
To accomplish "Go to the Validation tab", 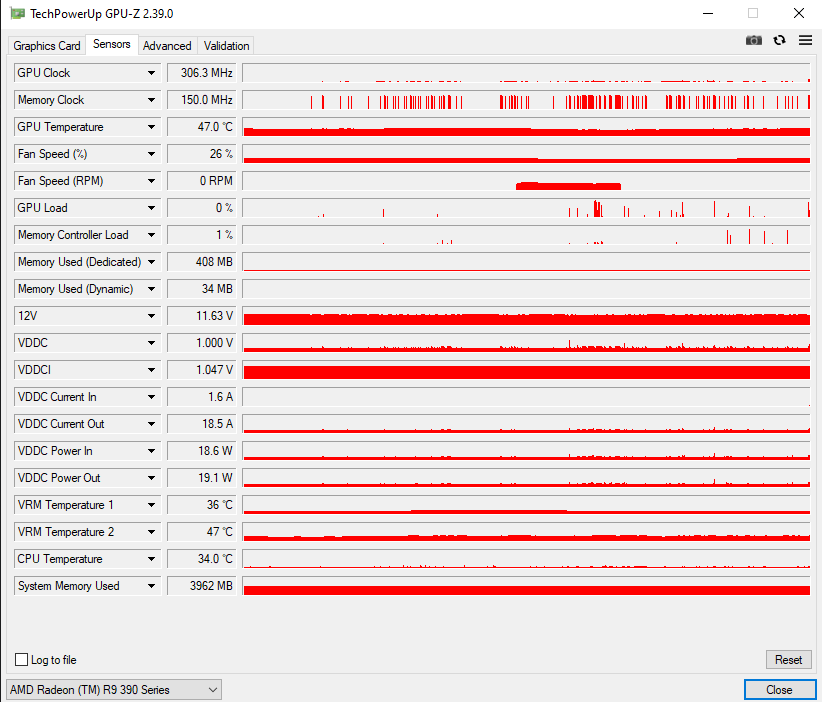I will (226, 46).
